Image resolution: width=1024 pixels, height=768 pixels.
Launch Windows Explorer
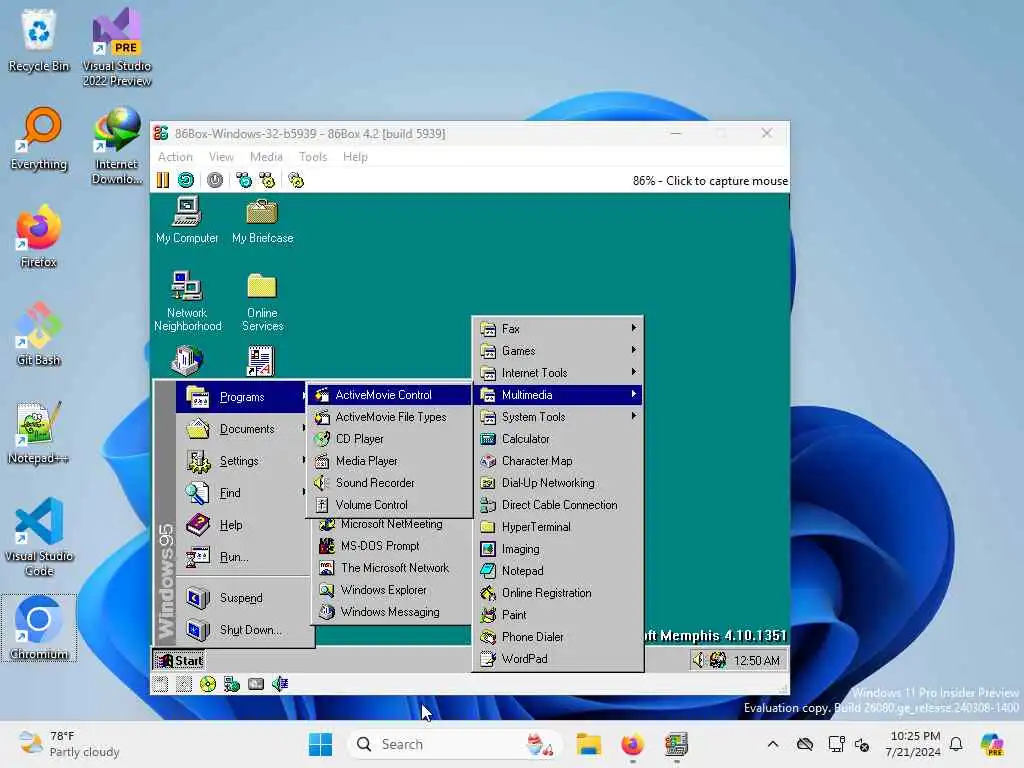click(x=392, y=590)
